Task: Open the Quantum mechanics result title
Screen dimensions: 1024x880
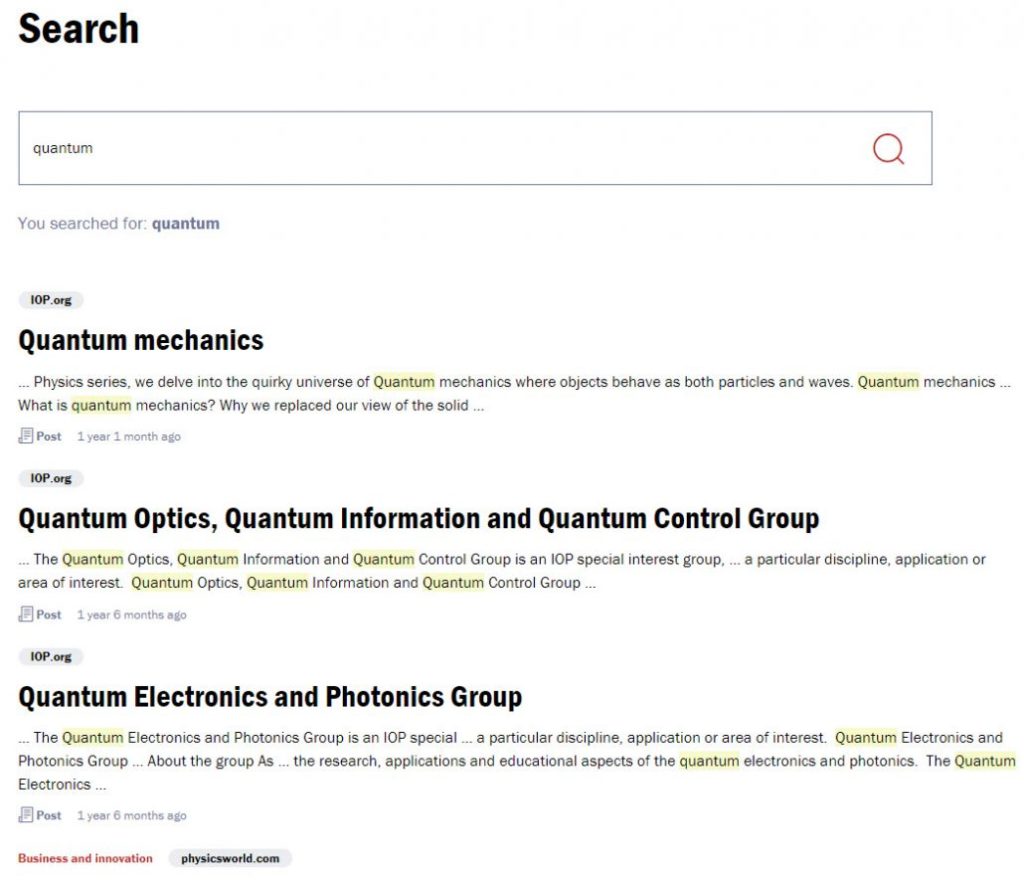Action: [140, 340]
